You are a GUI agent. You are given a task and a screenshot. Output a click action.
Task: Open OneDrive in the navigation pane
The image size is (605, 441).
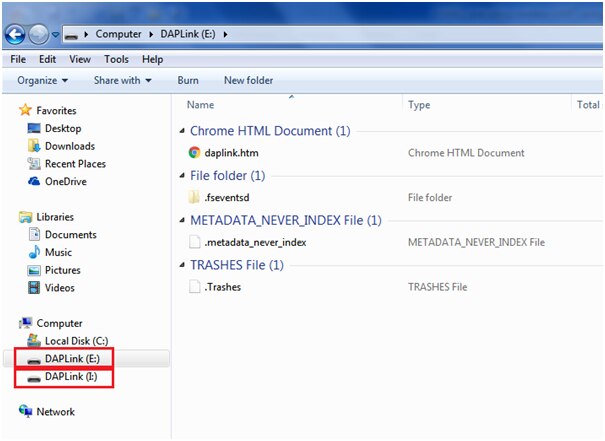66,182
